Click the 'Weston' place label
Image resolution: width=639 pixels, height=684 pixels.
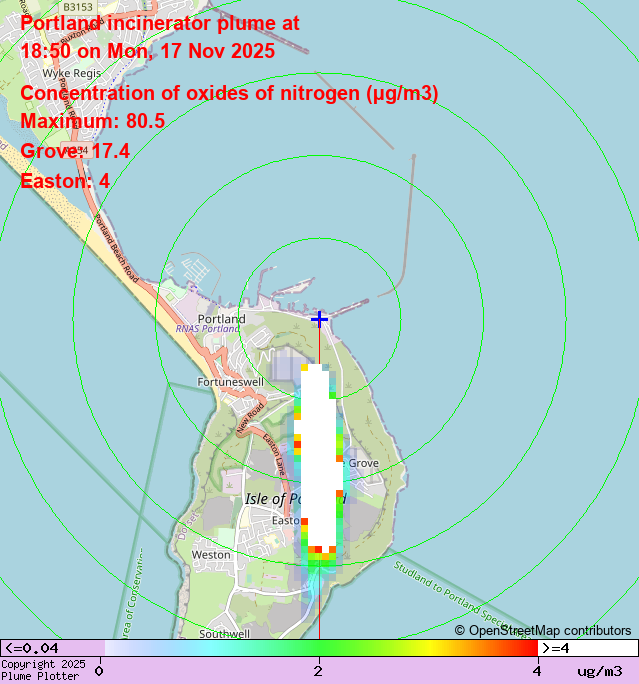click(x=211, y=555)
